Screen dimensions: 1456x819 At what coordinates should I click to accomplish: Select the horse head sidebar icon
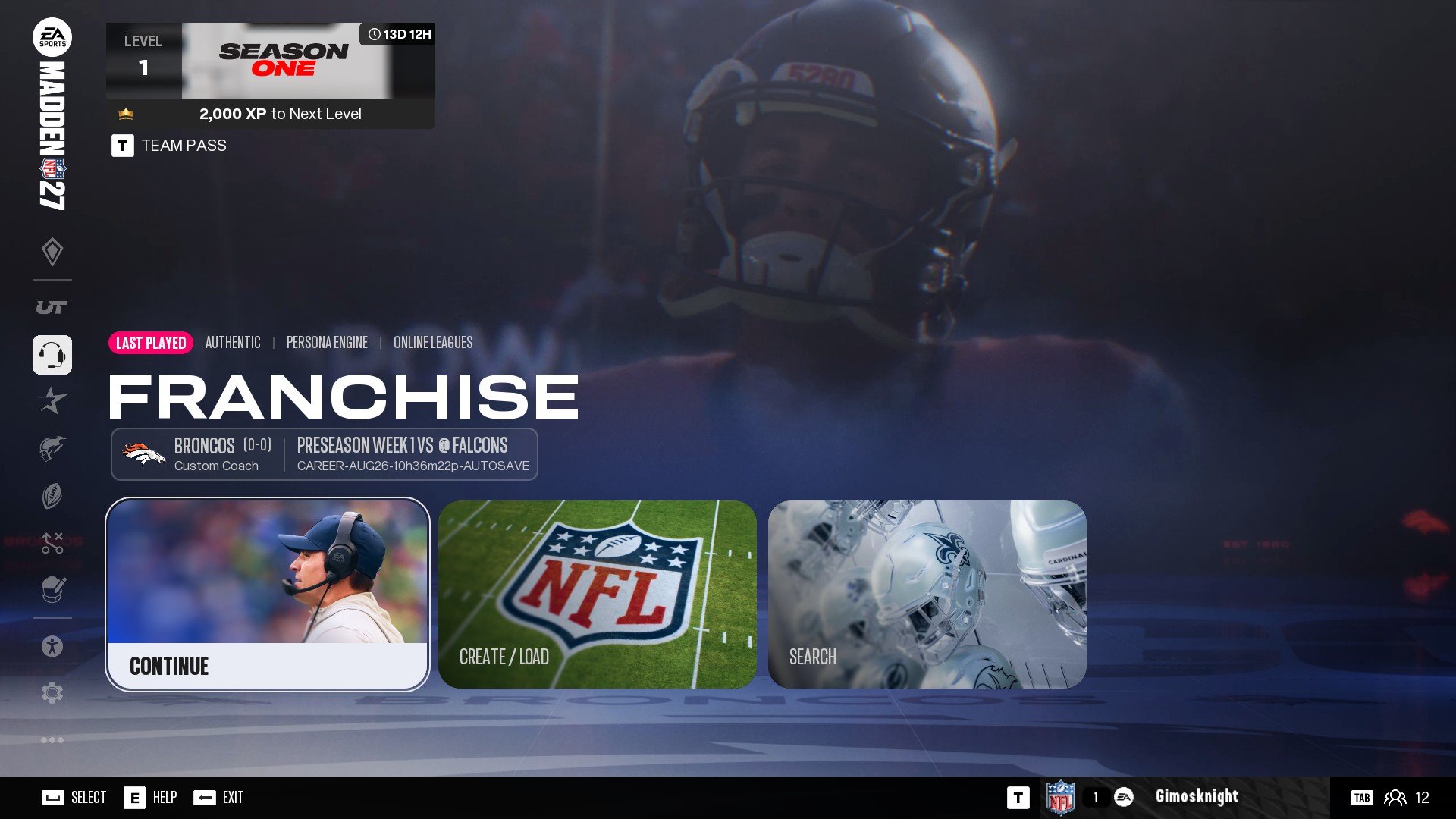(52, 448)
